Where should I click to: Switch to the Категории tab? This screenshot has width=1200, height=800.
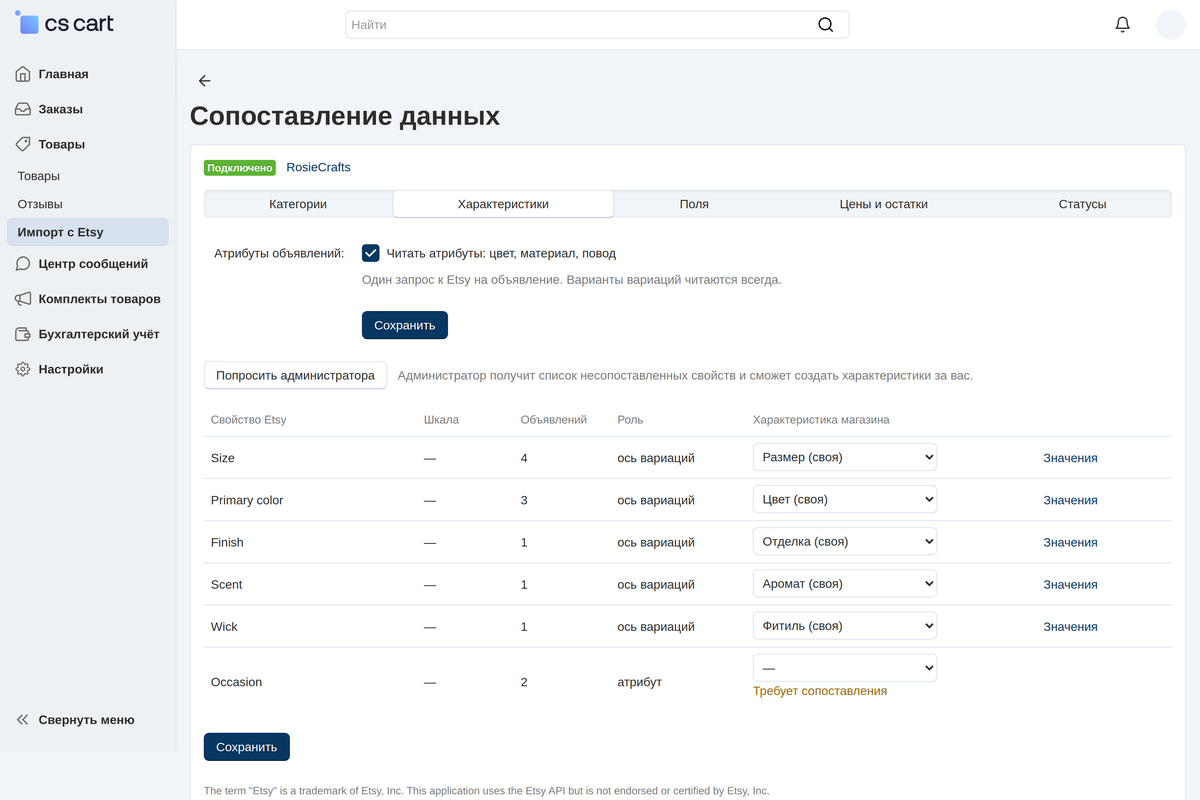[x=298, y=204]
